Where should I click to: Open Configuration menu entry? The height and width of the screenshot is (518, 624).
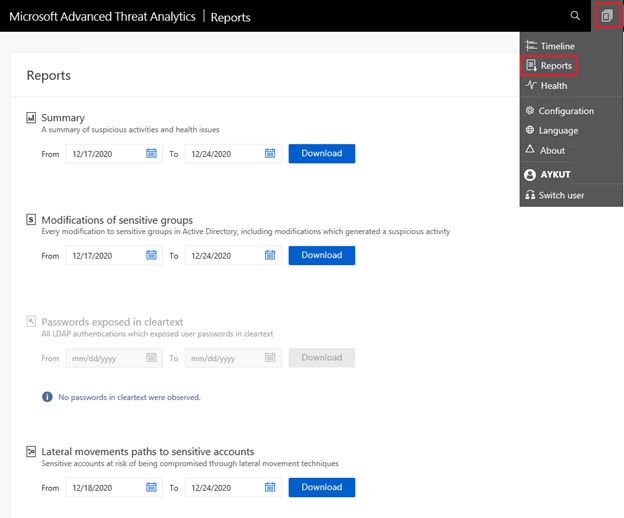click(565, 111)
